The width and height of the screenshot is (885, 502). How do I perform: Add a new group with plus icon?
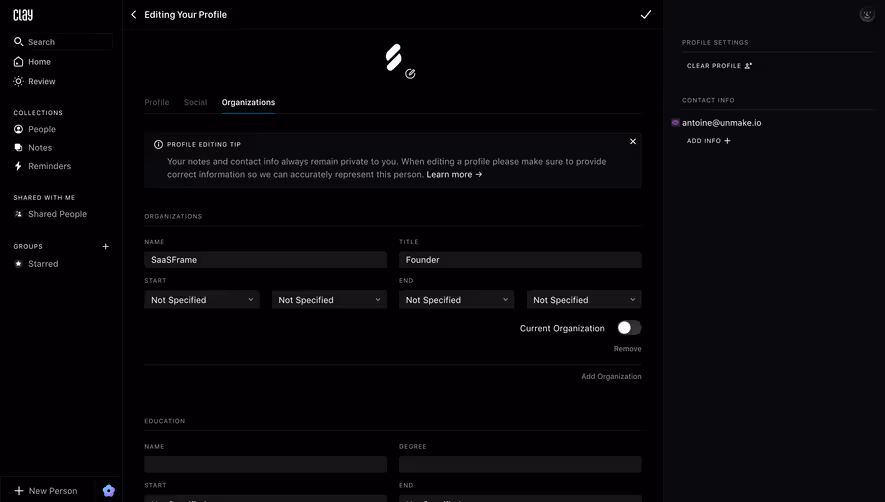coord(106,246)
